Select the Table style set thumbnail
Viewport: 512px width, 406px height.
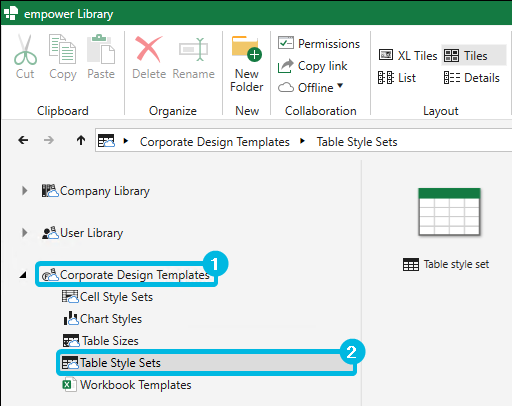(449, 212)
